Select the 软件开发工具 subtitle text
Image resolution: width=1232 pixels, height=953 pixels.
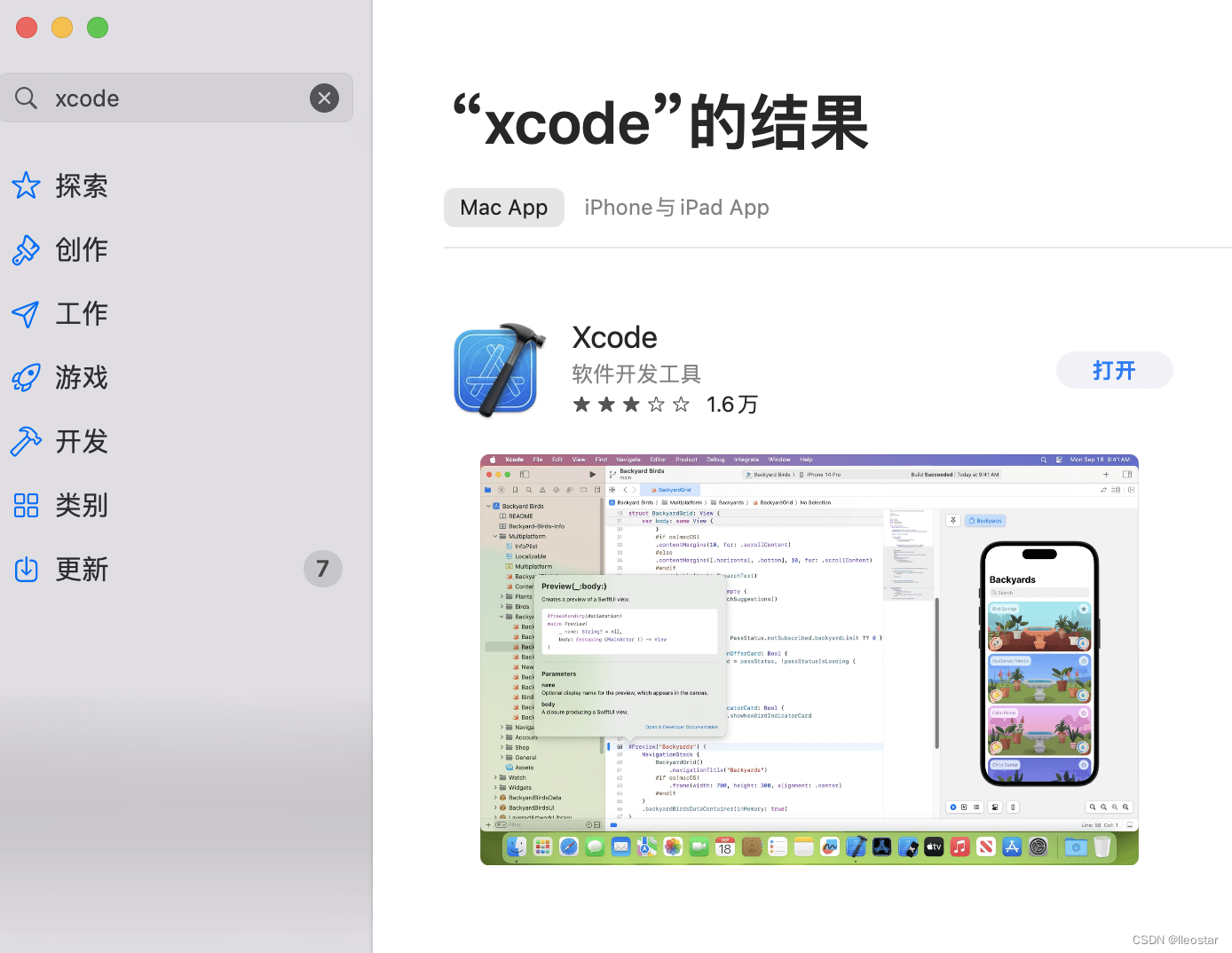point(636,374)
